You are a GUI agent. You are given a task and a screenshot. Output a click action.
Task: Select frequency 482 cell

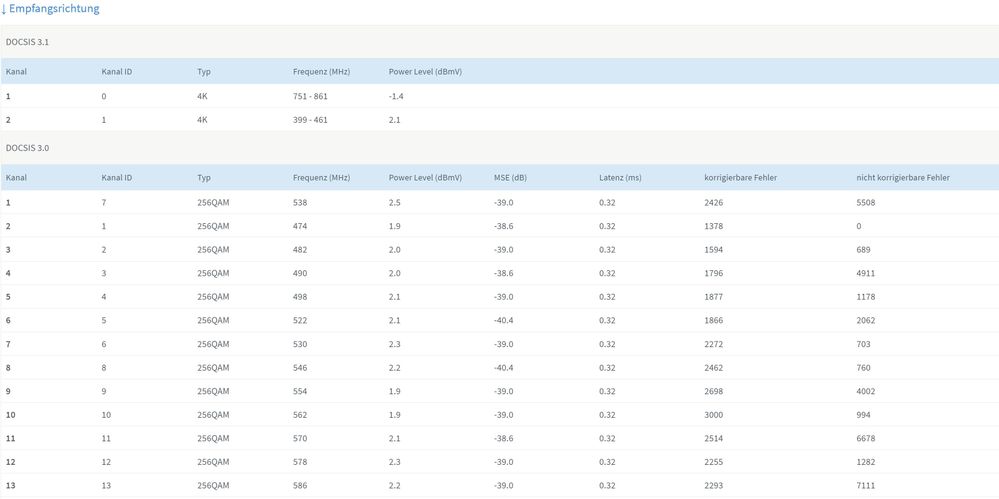point(300,250)
